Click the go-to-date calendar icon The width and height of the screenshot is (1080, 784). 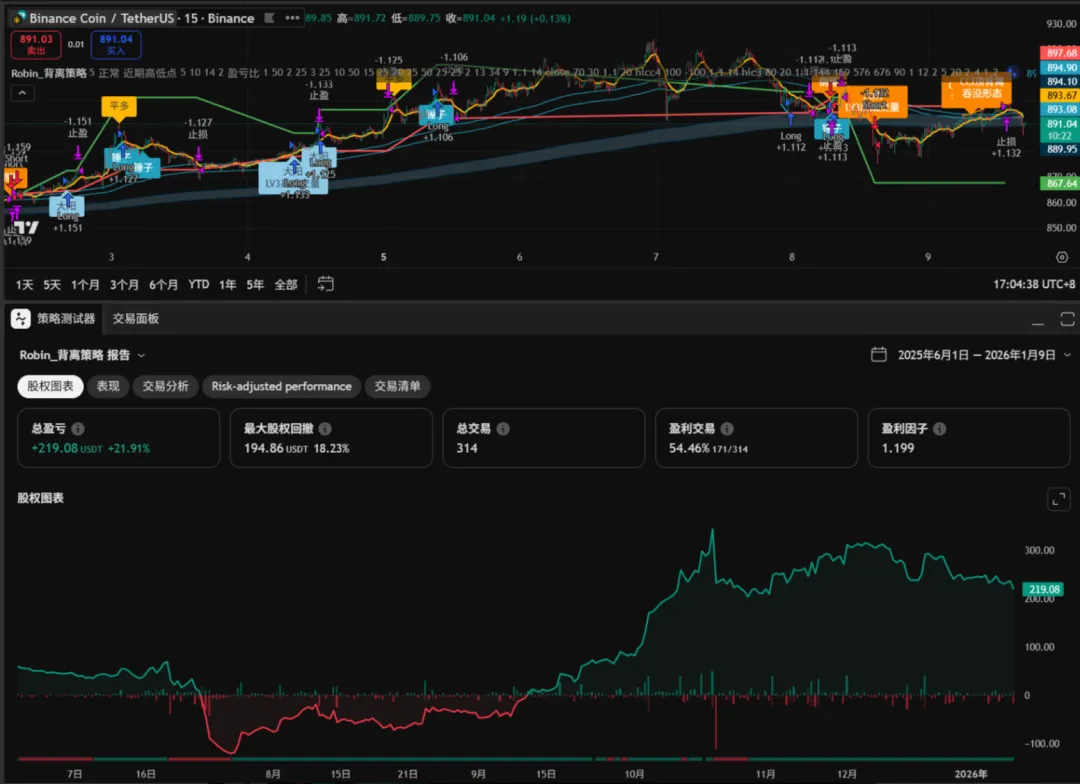[x=325, y=284]
